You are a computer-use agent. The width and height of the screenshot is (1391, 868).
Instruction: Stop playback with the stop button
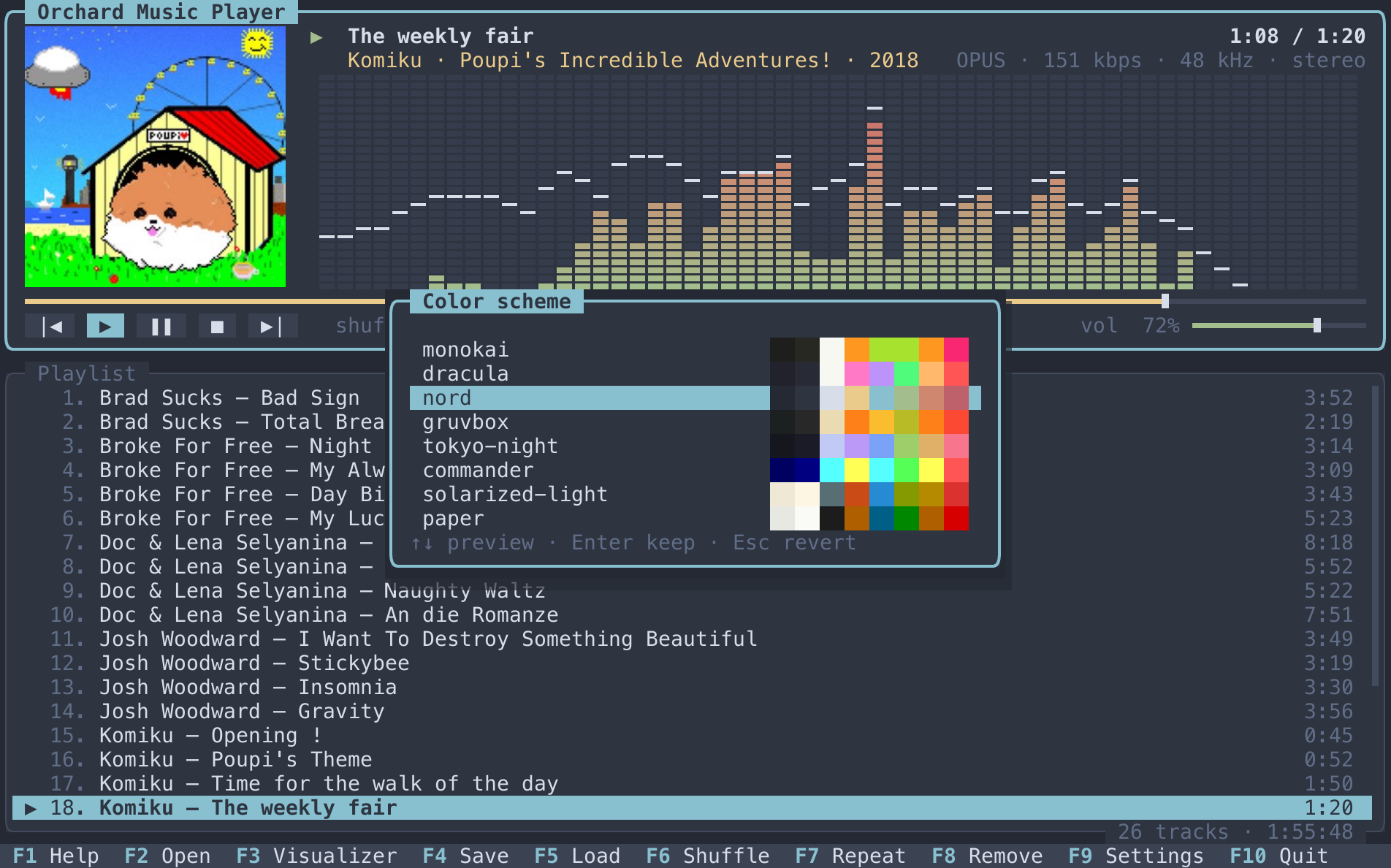(217, 326)
